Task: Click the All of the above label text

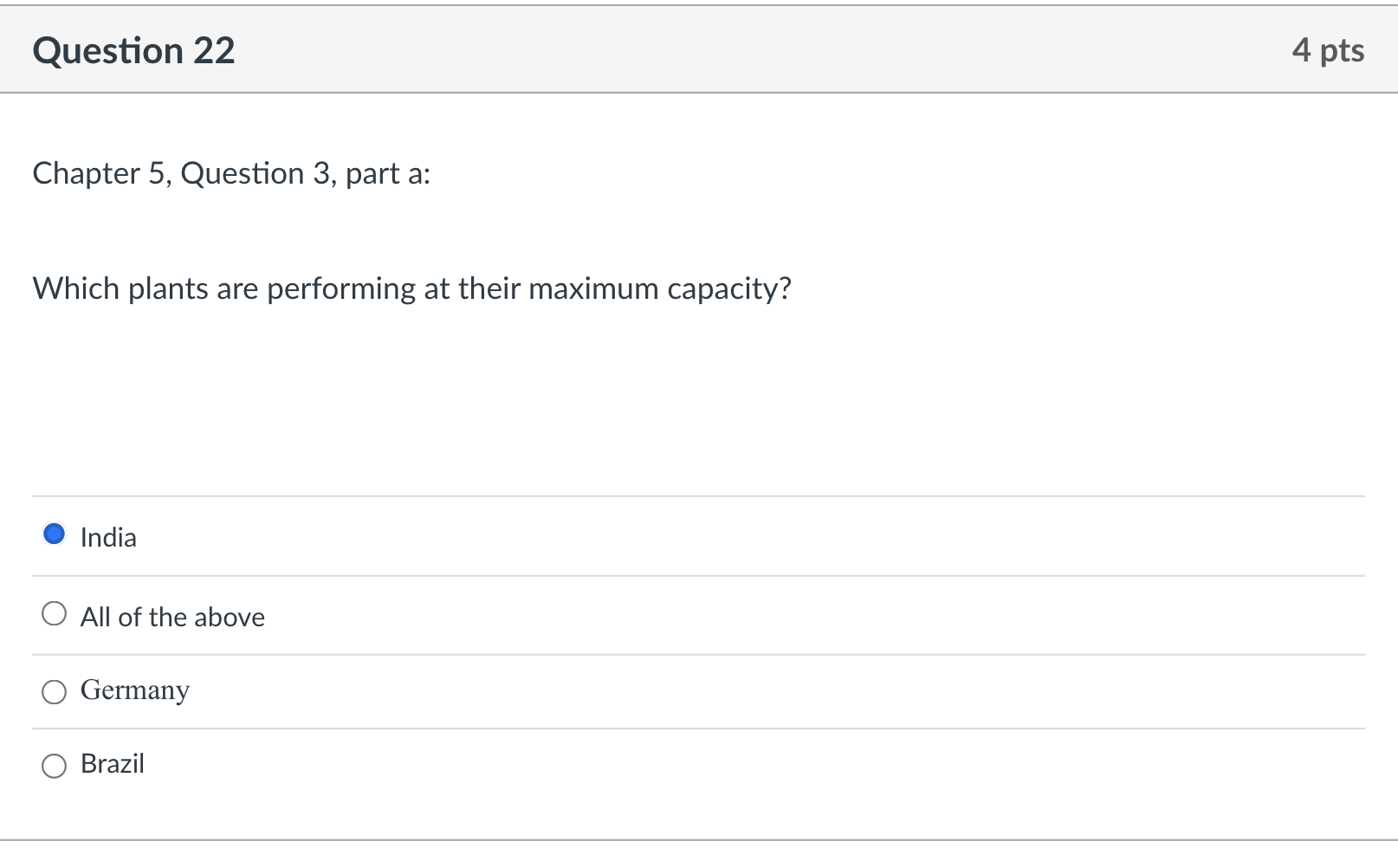Action: (172, 618)
